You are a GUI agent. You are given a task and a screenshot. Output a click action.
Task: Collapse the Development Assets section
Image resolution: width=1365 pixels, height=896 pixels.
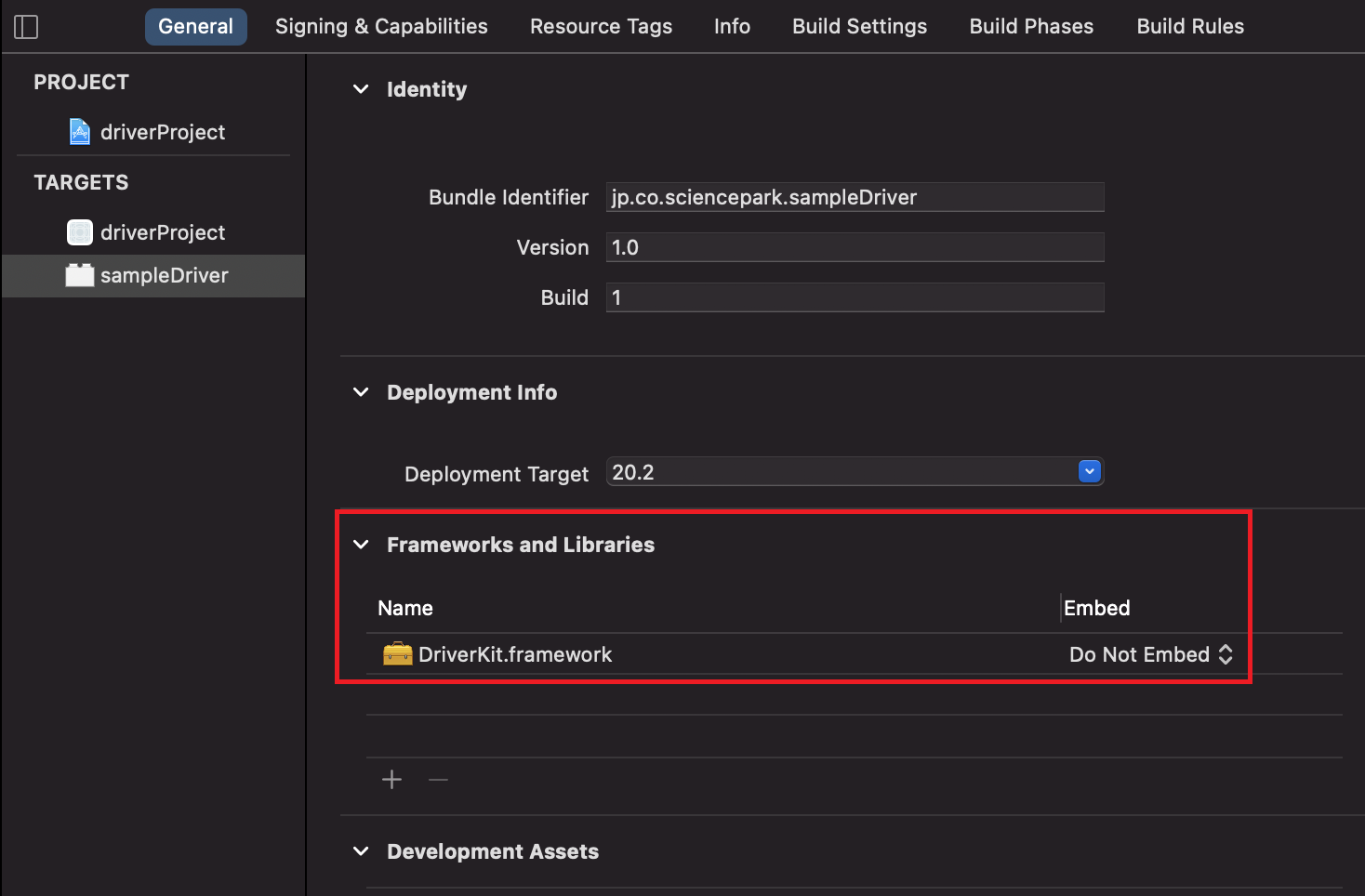pos(361,850)
